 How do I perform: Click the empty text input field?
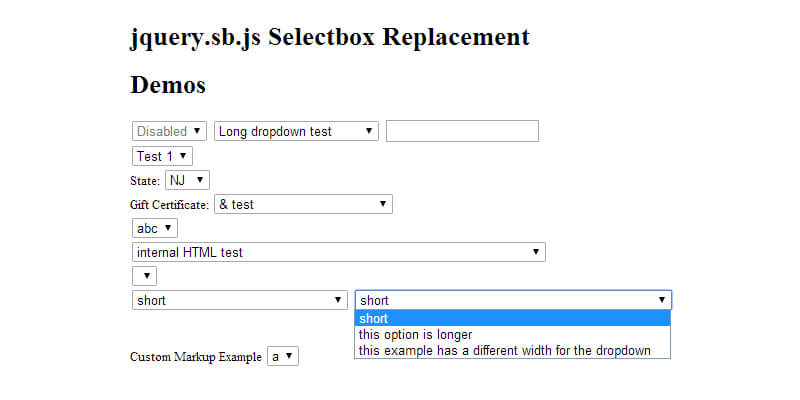coord(462,131)
